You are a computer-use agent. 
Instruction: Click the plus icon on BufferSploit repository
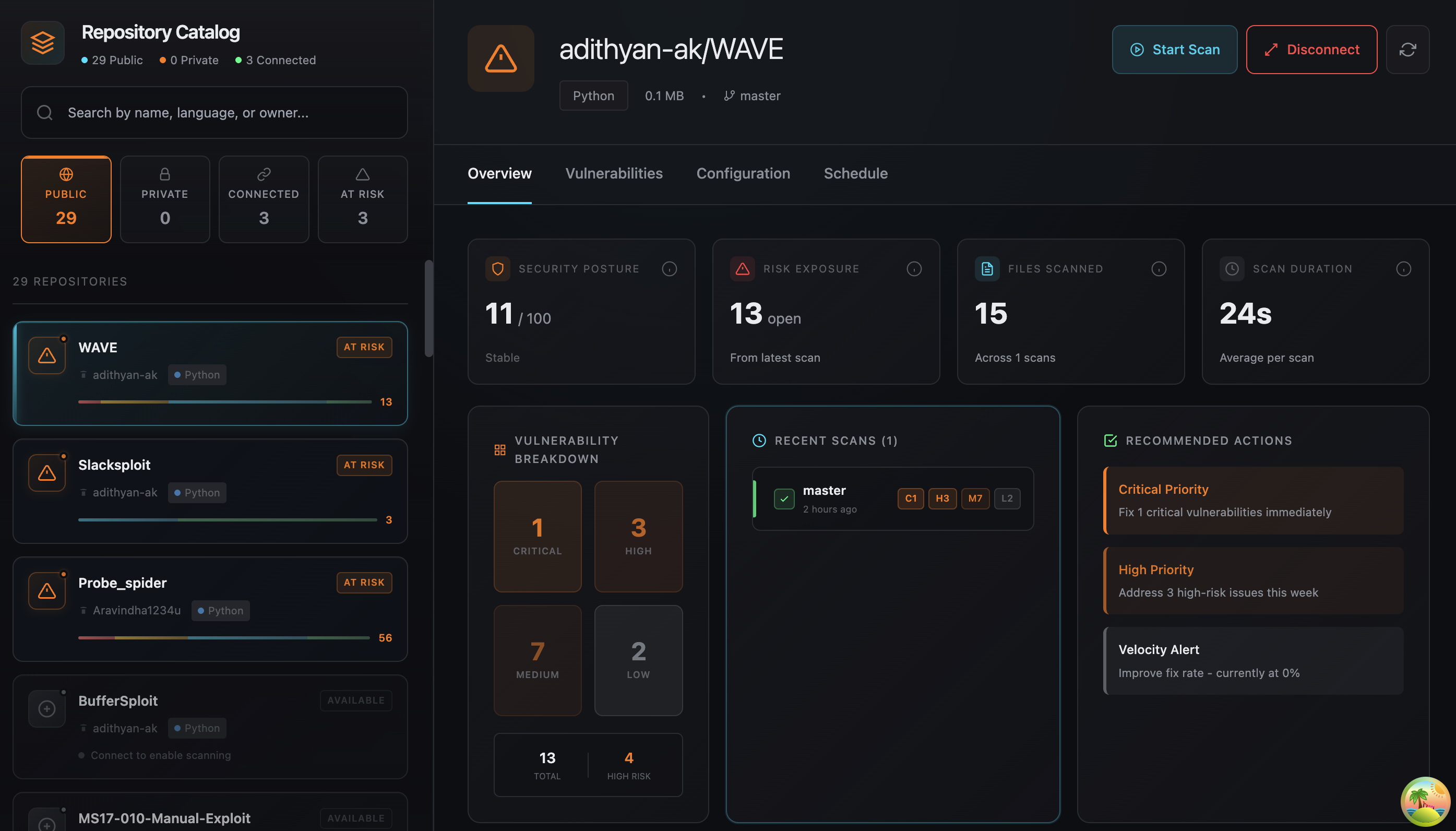47,709
